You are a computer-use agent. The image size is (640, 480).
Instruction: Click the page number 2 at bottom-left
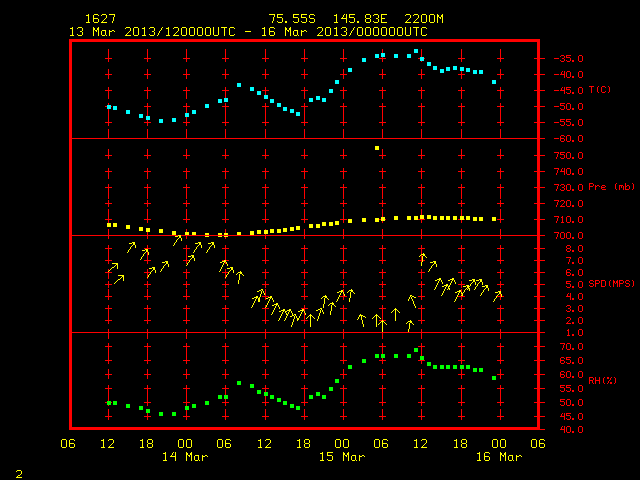click(19, 474)
